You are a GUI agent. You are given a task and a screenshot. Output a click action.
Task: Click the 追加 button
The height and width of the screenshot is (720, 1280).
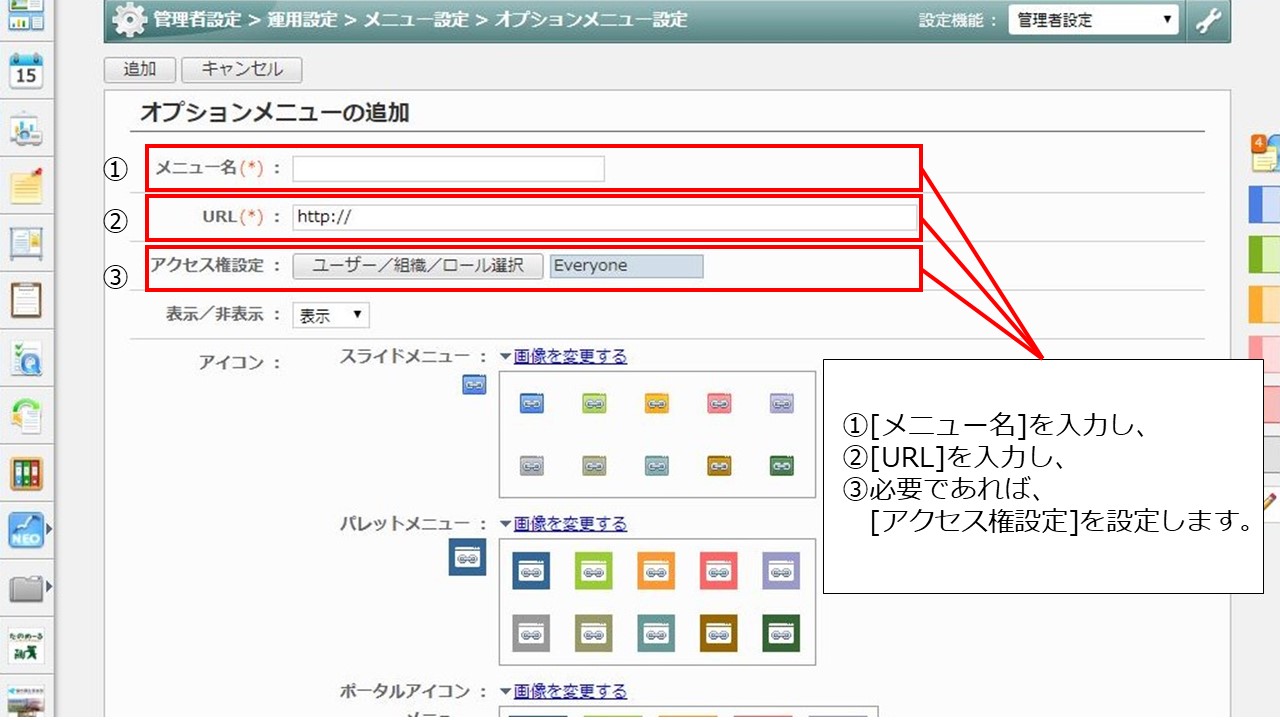(140, 69)
